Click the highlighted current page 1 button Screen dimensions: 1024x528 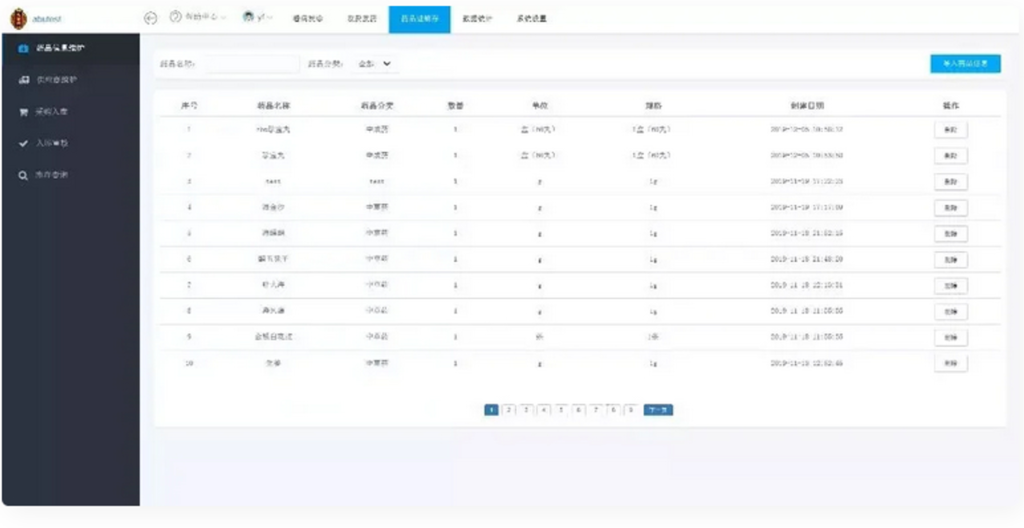click(x=492, y=410)
